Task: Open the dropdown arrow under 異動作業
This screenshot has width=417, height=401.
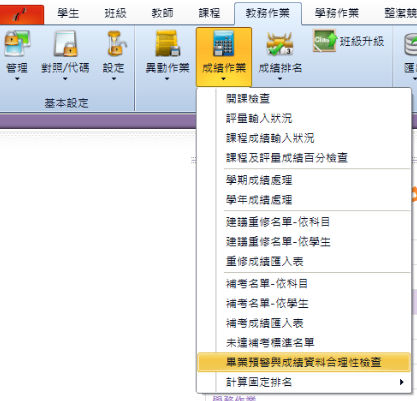Action: tap(167, 79)
